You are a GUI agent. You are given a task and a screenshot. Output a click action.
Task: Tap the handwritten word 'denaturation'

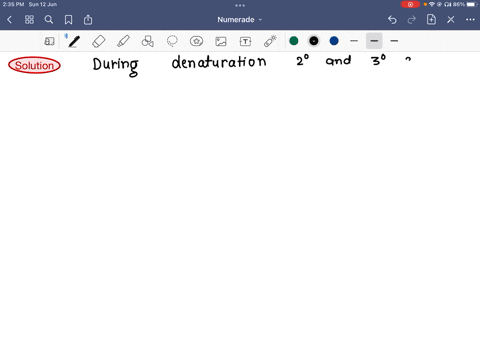tap(219, 62)
